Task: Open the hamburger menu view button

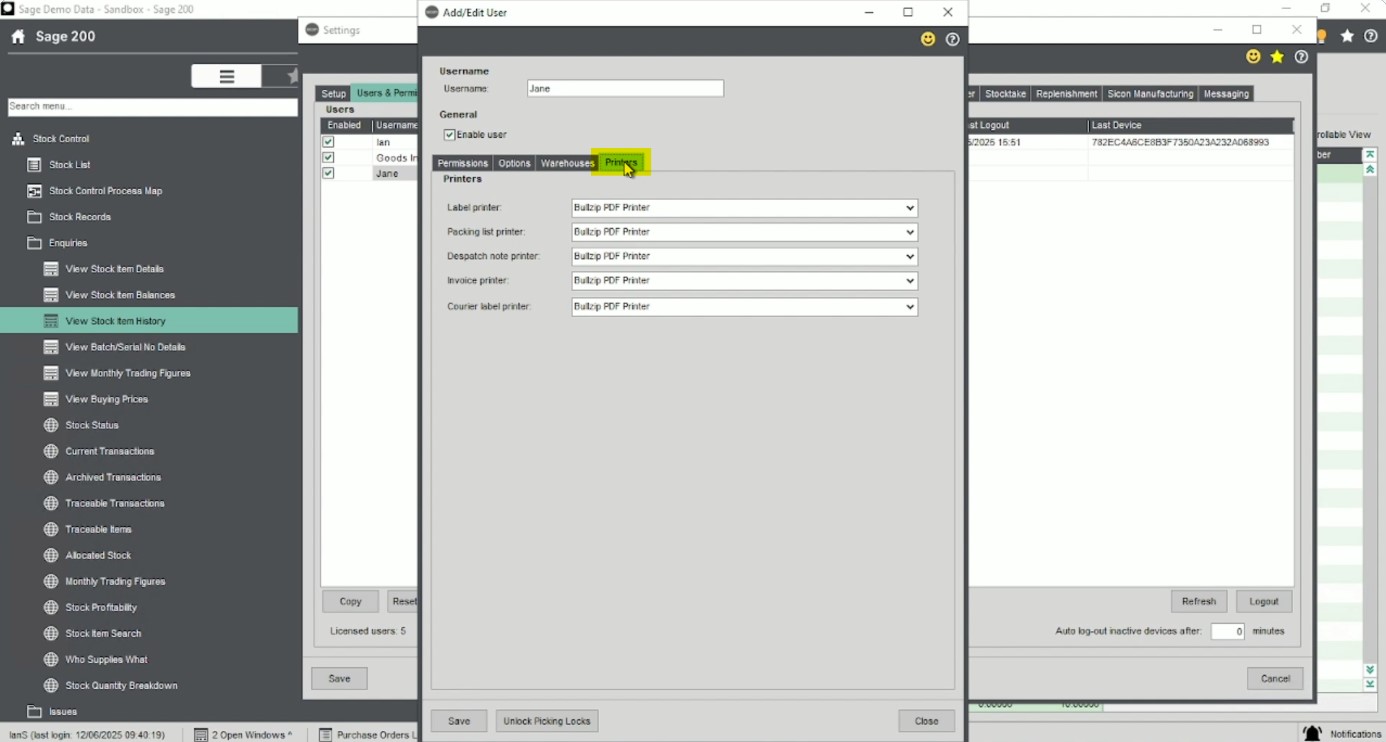Action: click(x=227, y=76)
